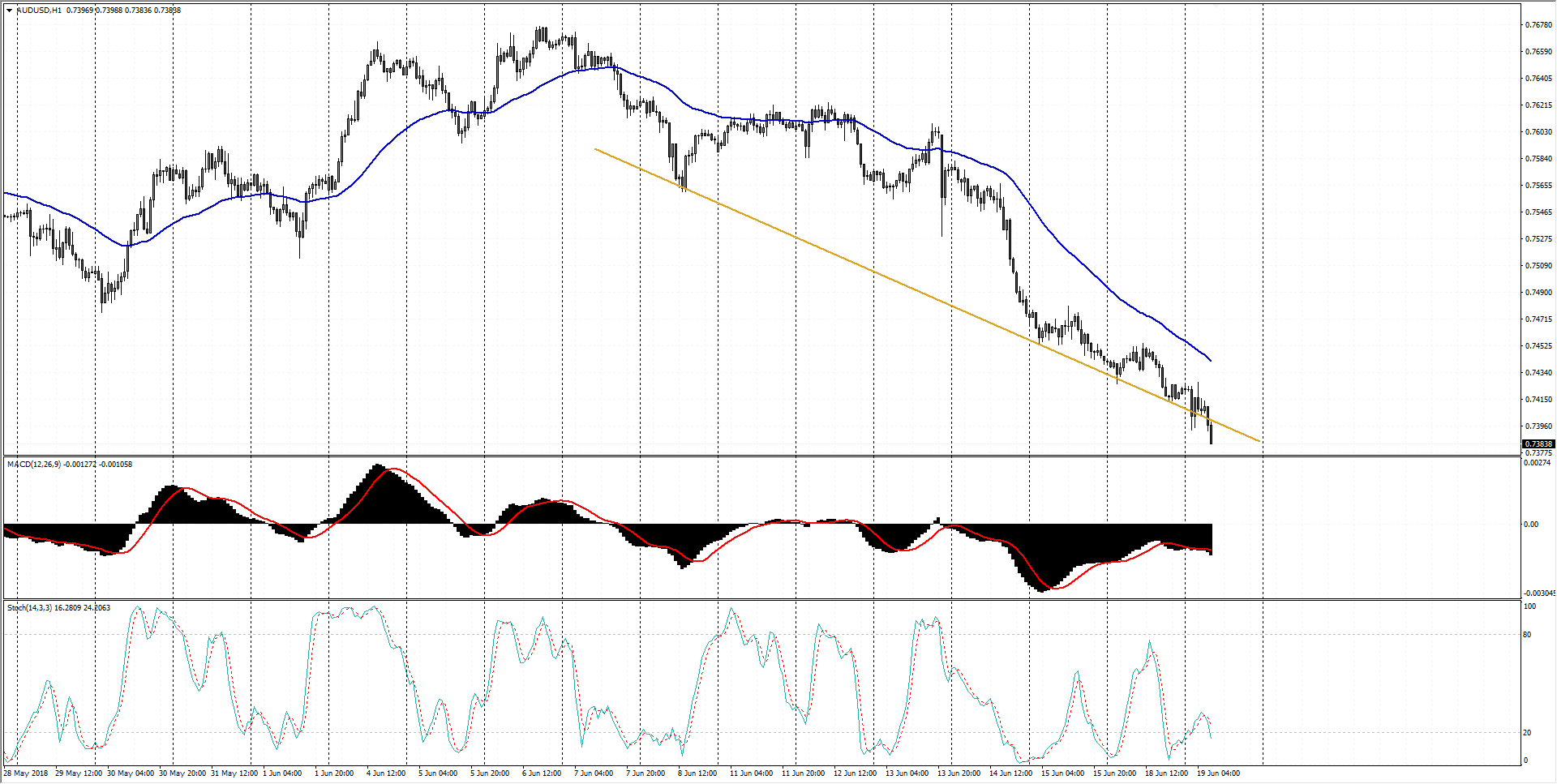The width and height of the screenshot is (1557, 784).
Task: Click the Stochastic 80 level label
Action: click(1527, 635)
